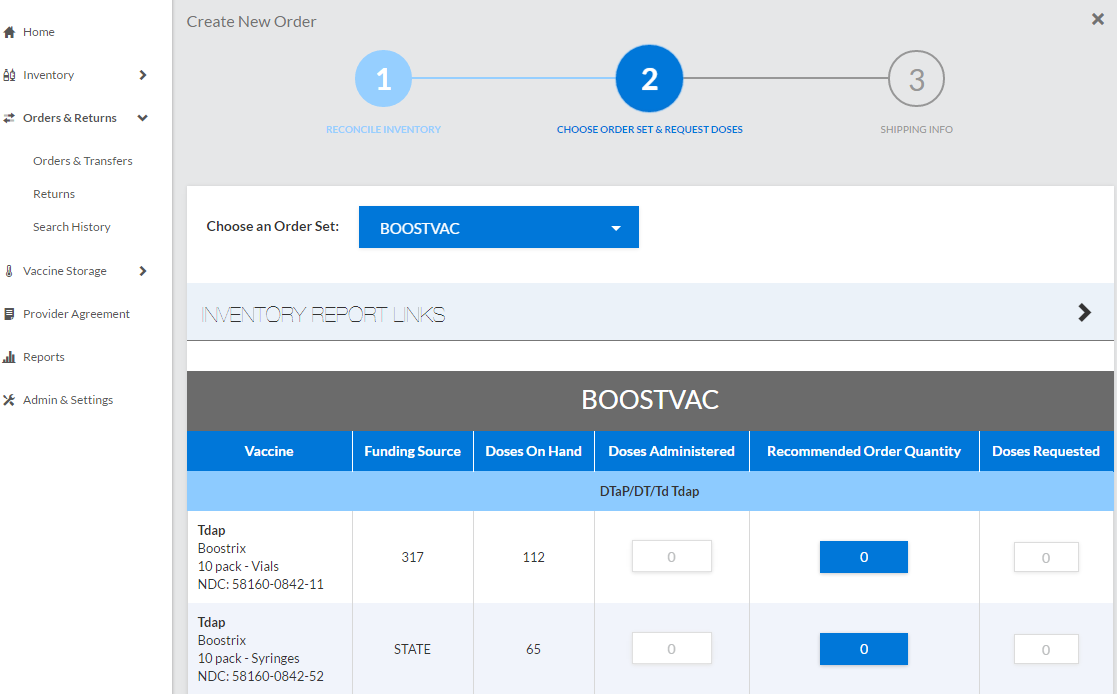1117x694 pixels.
Task: Select the Reports chart icon
Action: tap(10, 356)
